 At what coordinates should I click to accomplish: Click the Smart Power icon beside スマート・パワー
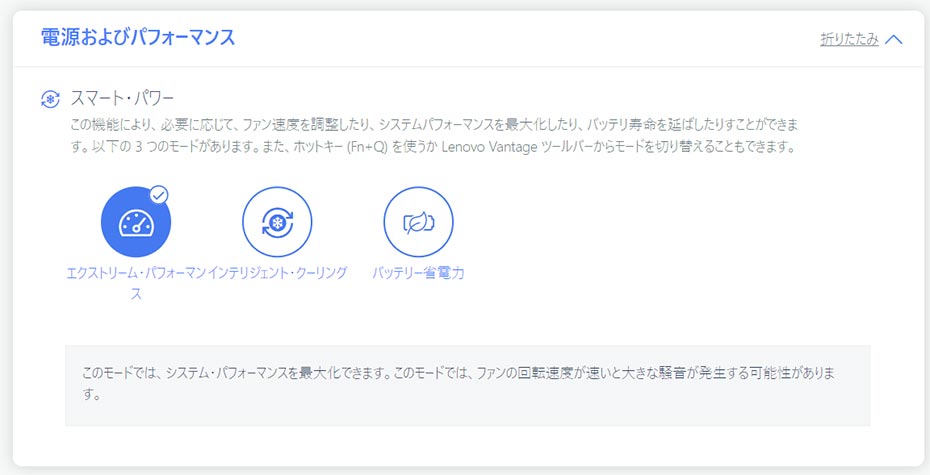click(50, 99)
